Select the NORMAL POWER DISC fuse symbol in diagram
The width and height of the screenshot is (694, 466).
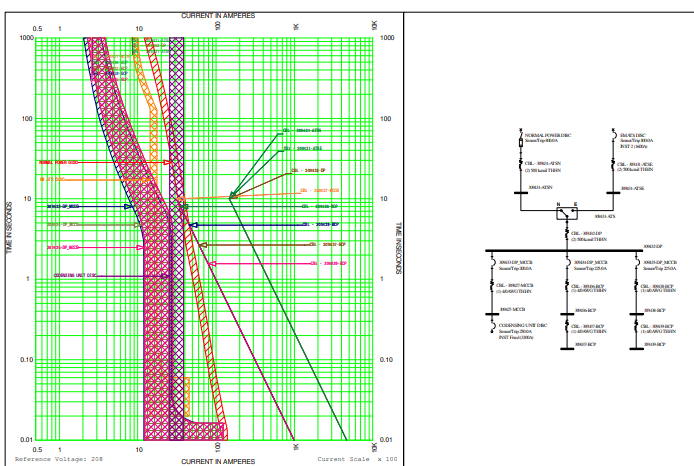(521, 142)
